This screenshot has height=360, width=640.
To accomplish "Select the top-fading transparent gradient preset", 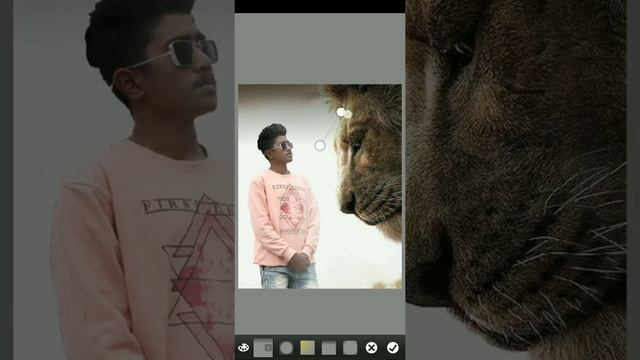I will [x=329, y=348].
